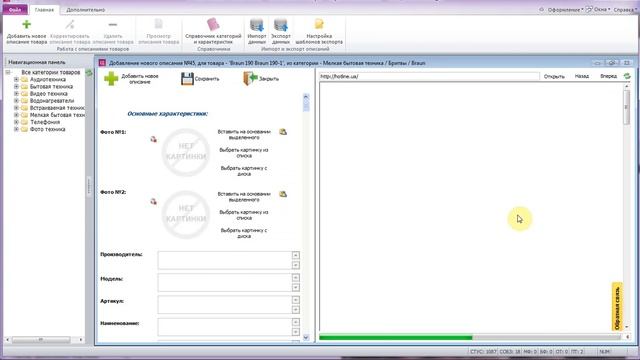Viewport: 640px width, 360px height.
Task: Click the 'Вперед' browser button
Action: click(x=608, y=76)
